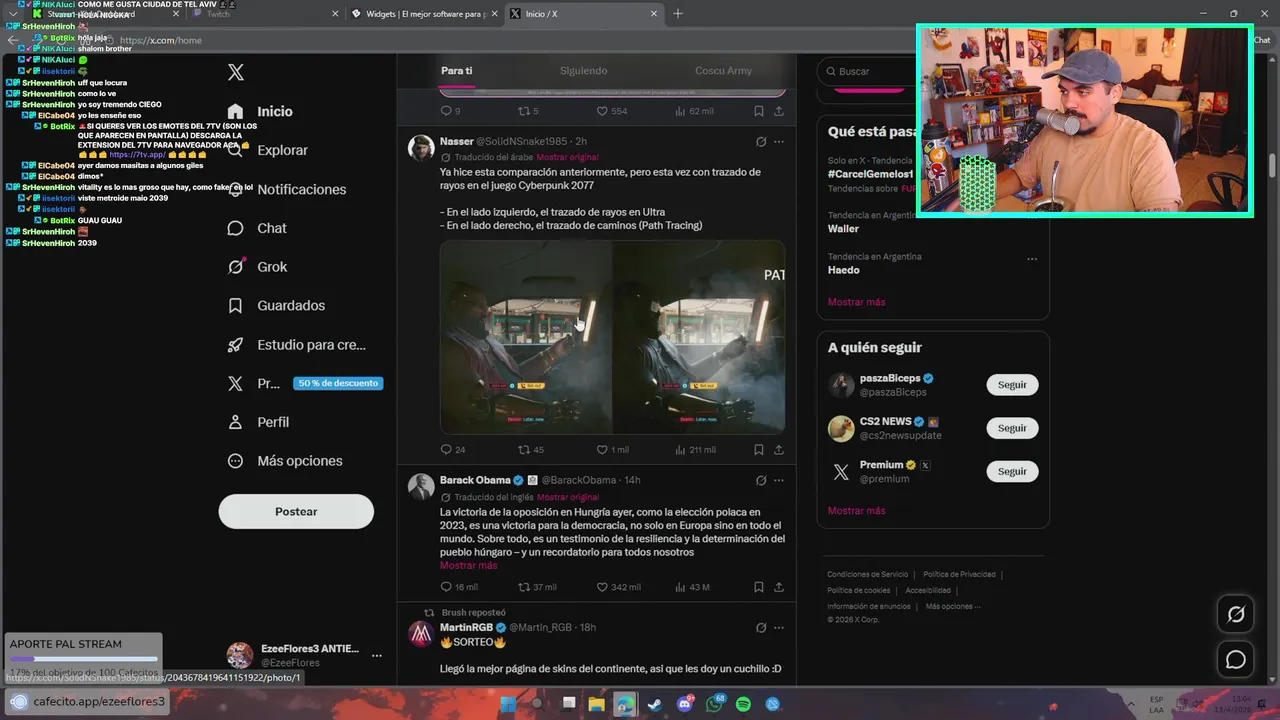Screen dimensions: 1280x720
Task: Like Barack Obama's tweet with 342 mil likes
Action: [x=618, y=587]
